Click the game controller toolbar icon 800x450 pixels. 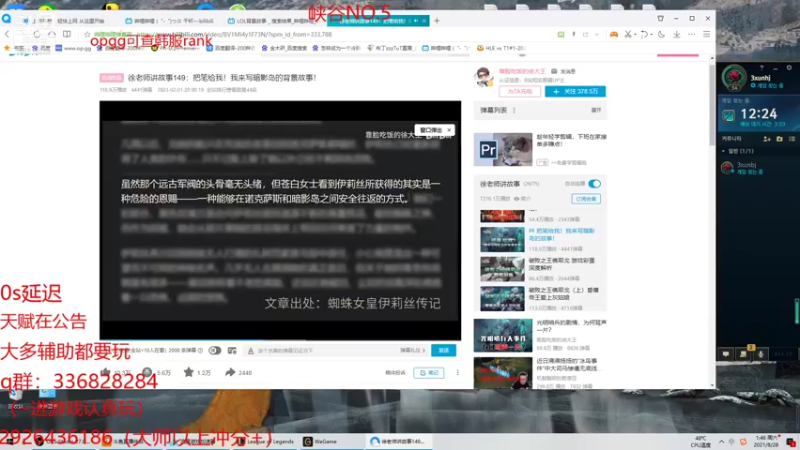614,34
